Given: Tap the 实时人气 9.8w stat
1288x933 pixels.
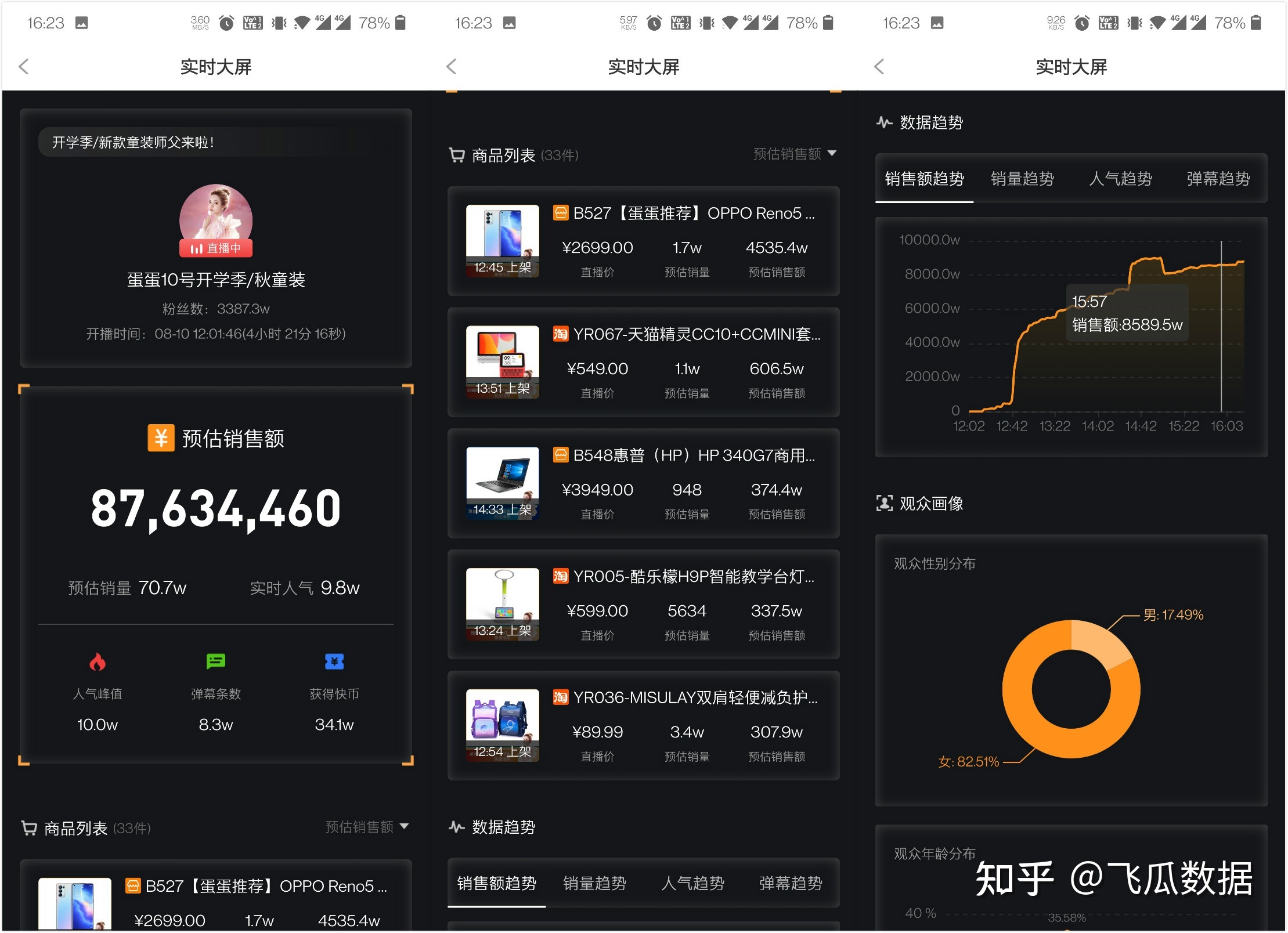Looking at the screenshot, I should pos(305,588).
